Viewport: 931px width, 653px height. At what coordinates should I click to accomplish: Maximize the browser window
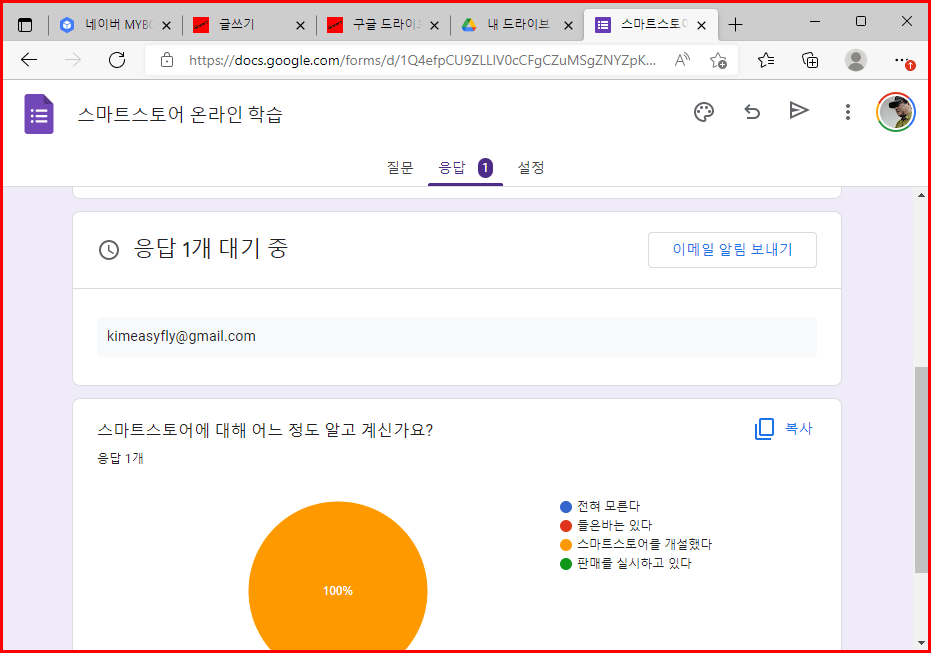(861, 21)
